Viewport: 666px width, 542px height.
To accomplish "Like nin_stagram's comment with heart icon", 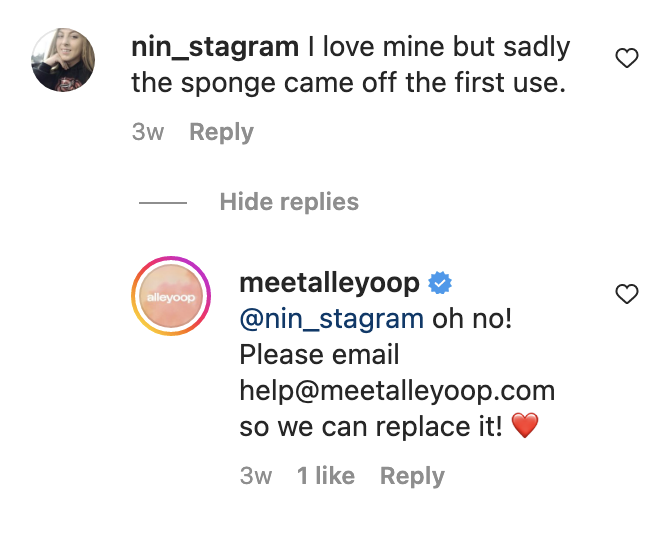I will 627,58.
